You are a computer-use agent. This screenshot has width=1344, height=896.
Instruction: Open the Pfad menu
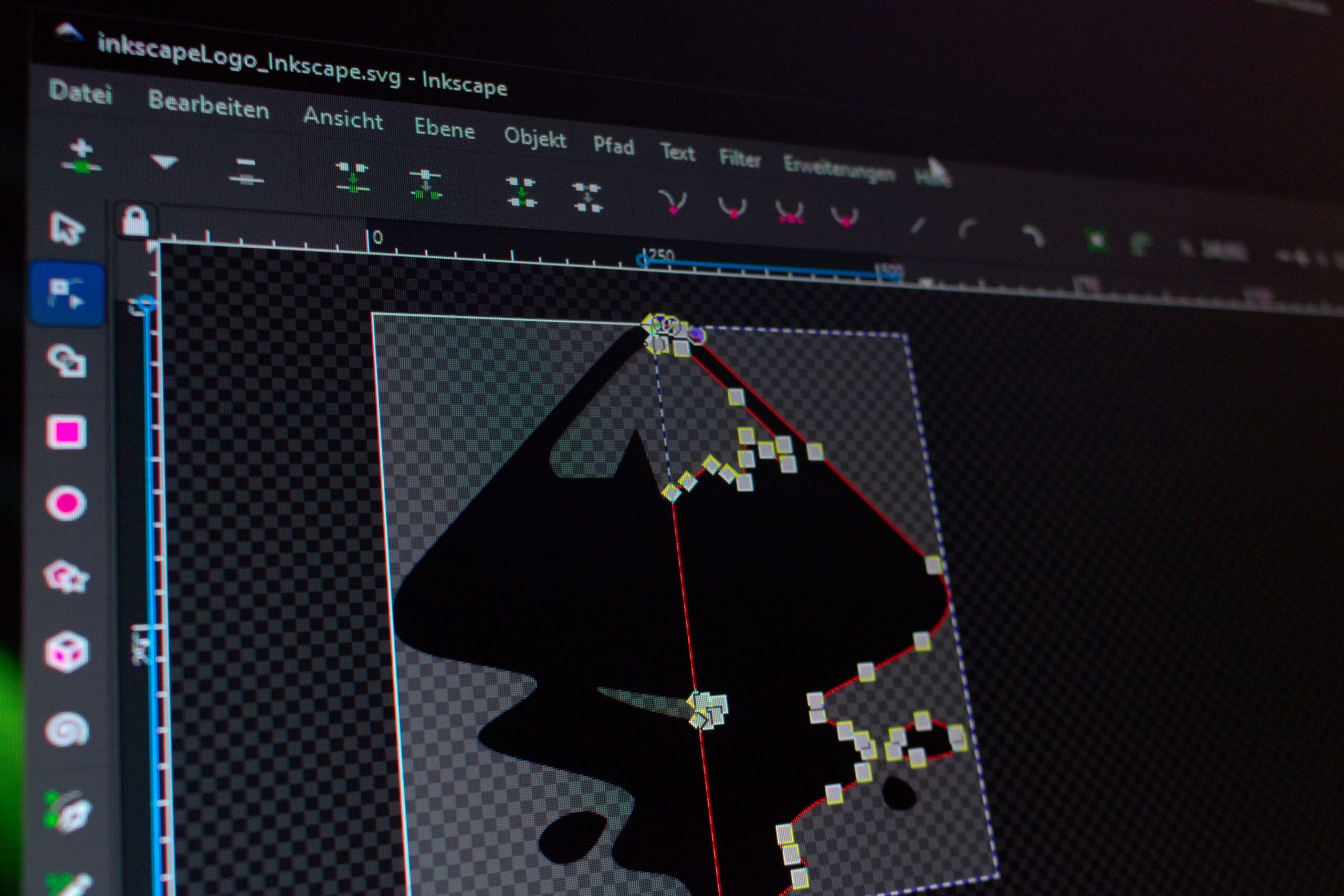614,146
